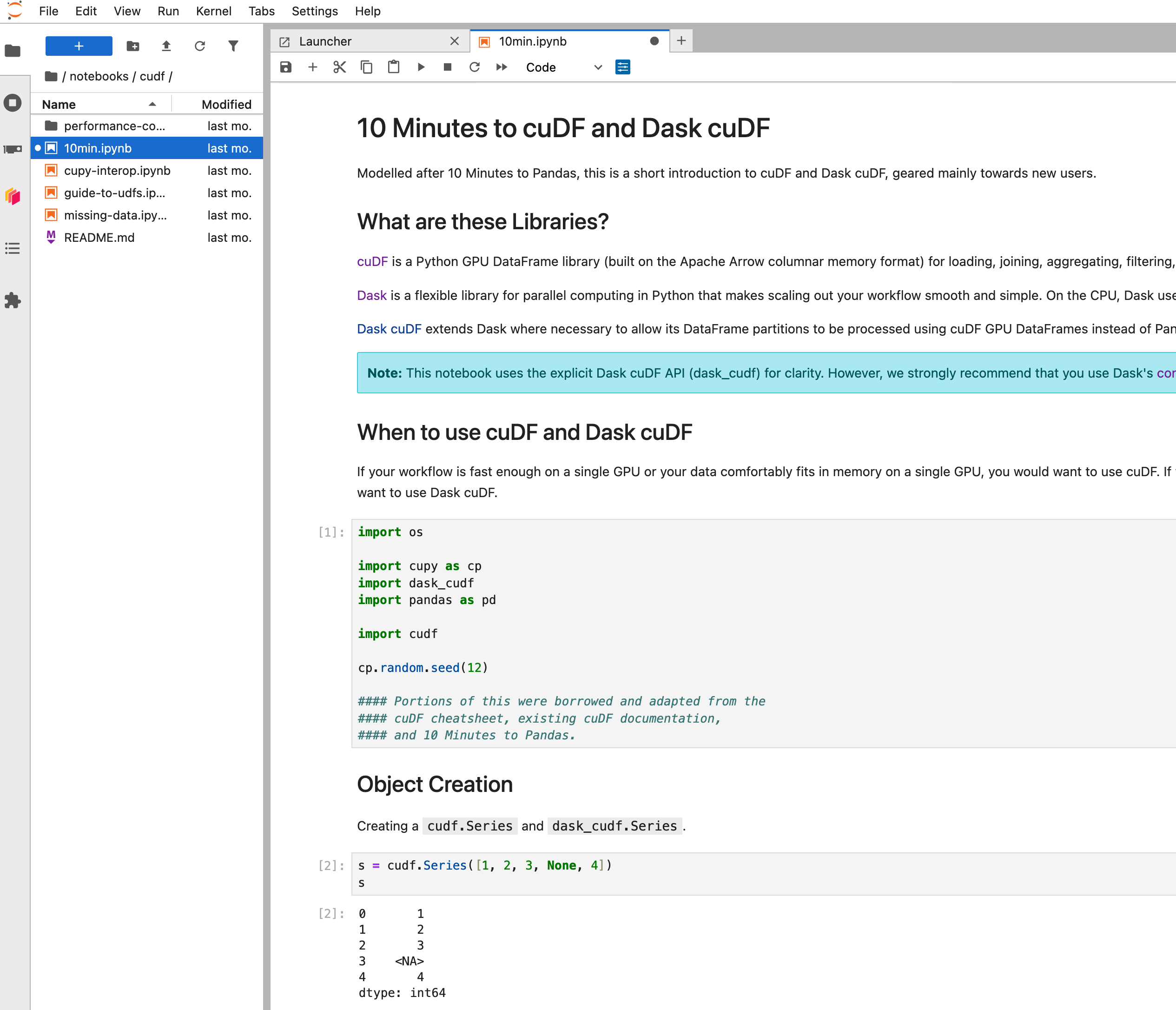The image size is (1176, 1010).
Task: Cut the selected cells with the scissors icon
Action: point(339,67)
